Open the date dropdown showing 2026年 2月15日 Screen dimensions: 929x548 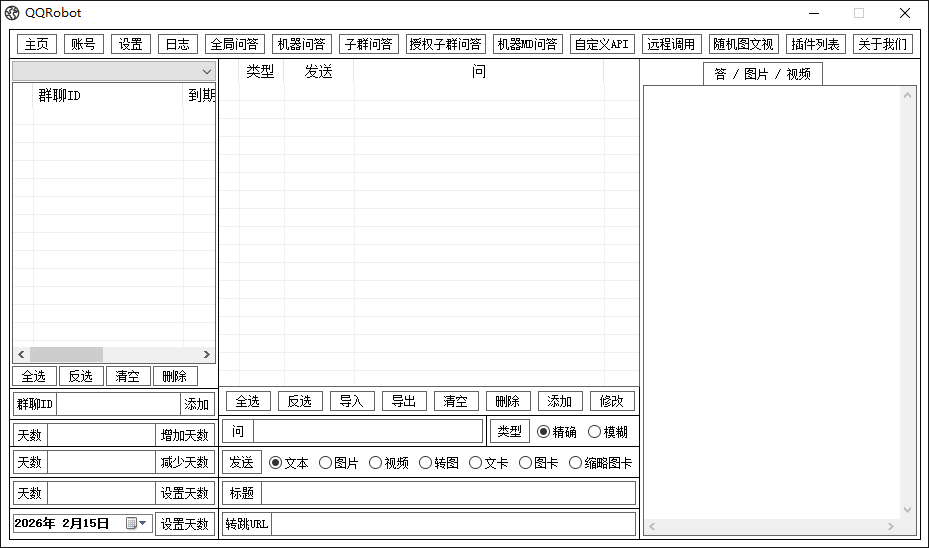point(143,523)
